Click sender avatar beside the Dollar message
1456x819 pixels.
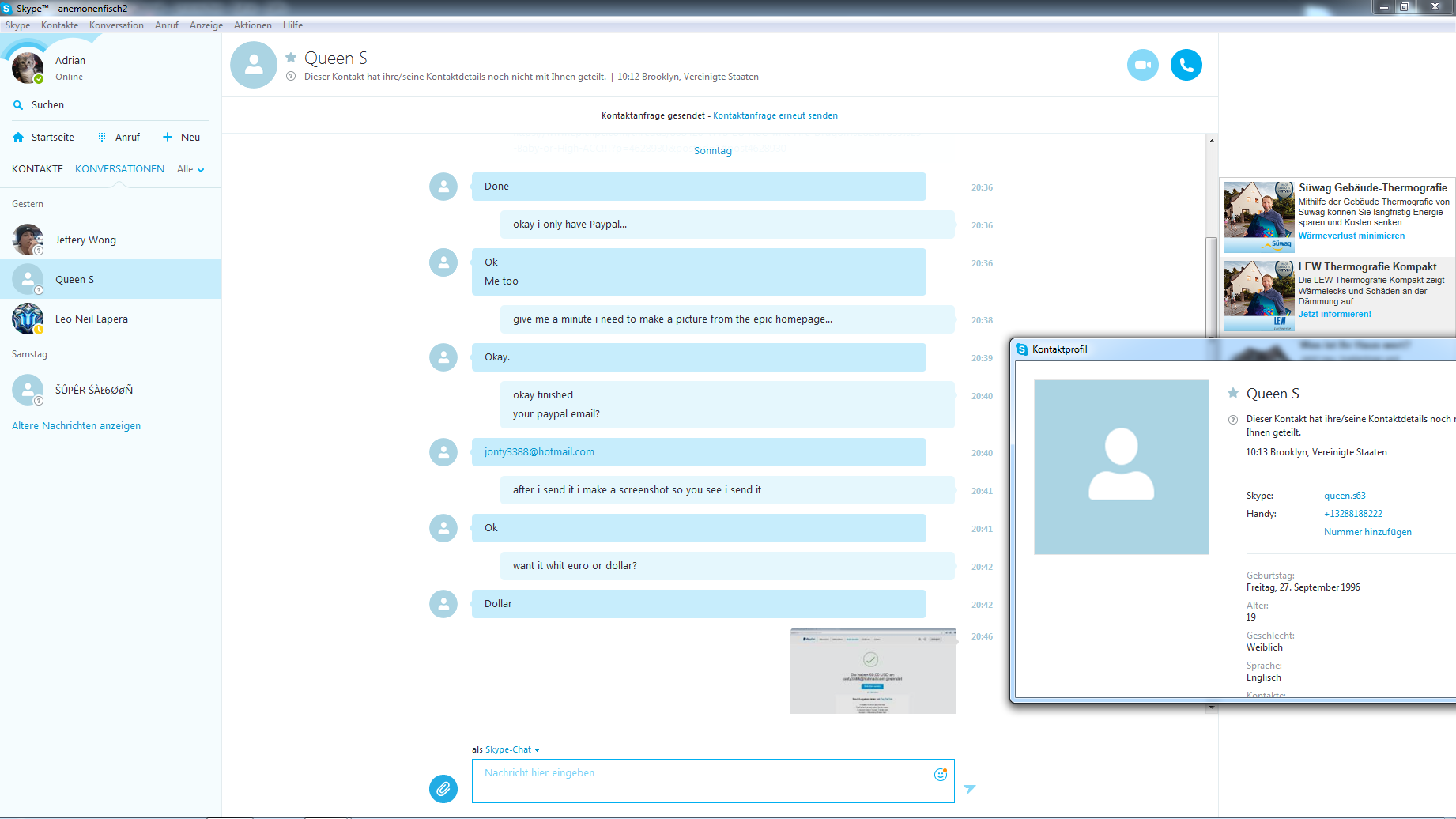pos(443,604)
